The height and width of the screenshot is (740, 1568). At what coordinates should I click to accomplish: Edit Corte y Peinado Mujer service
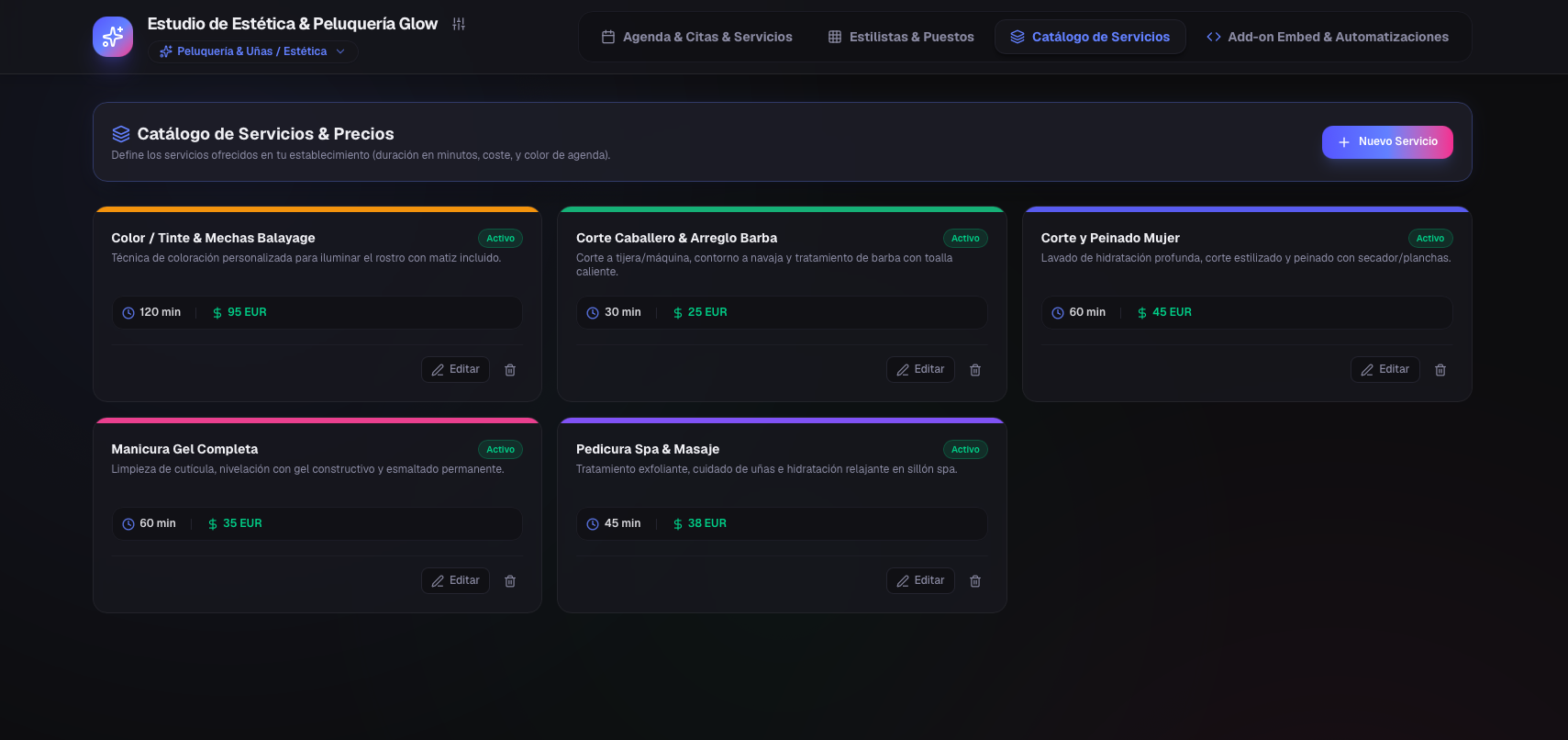(x=1385, y=369)
